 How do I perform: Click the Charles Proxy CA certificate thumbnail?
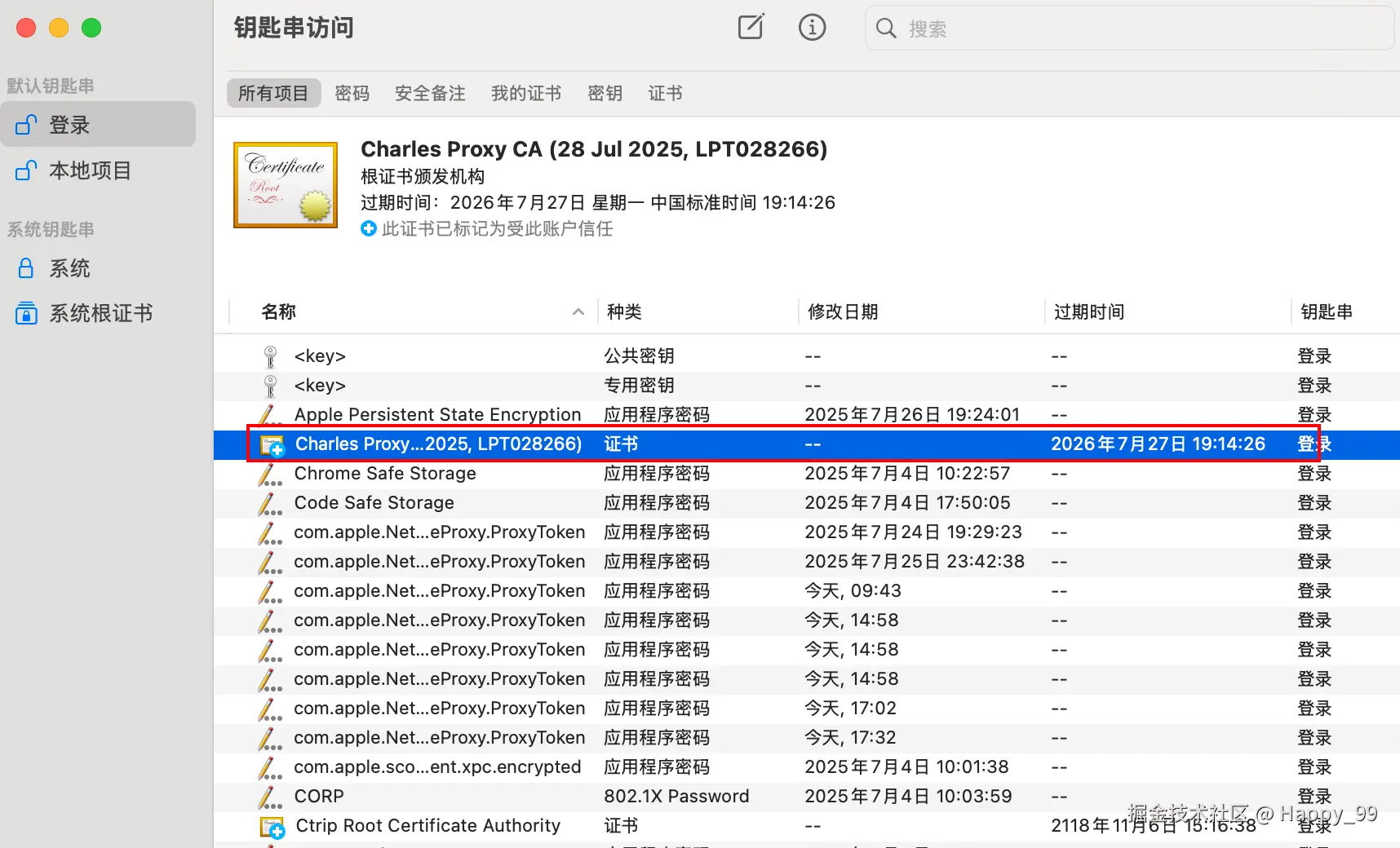point(286,185)
